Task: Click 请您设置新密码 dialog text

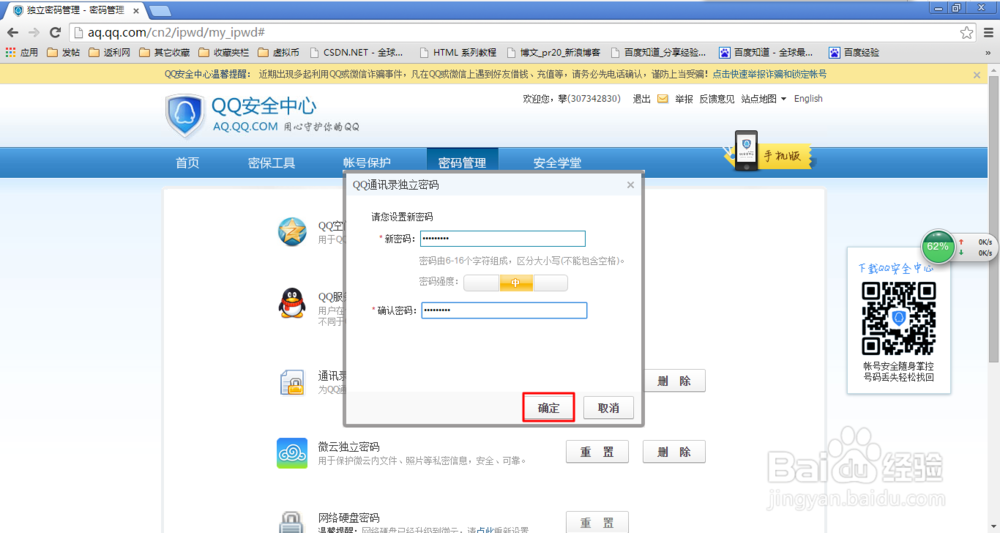Action: tap(402, 217)
